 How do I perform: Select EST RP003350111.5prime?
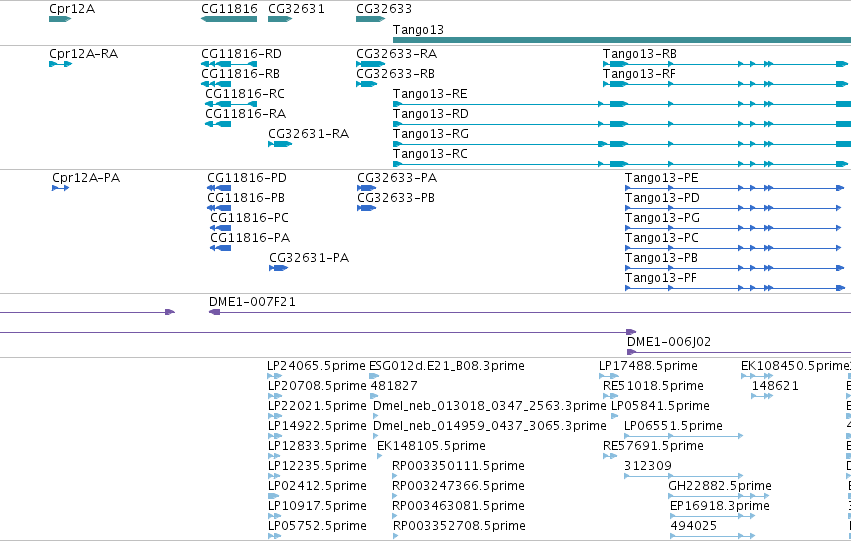click(458, 467)
